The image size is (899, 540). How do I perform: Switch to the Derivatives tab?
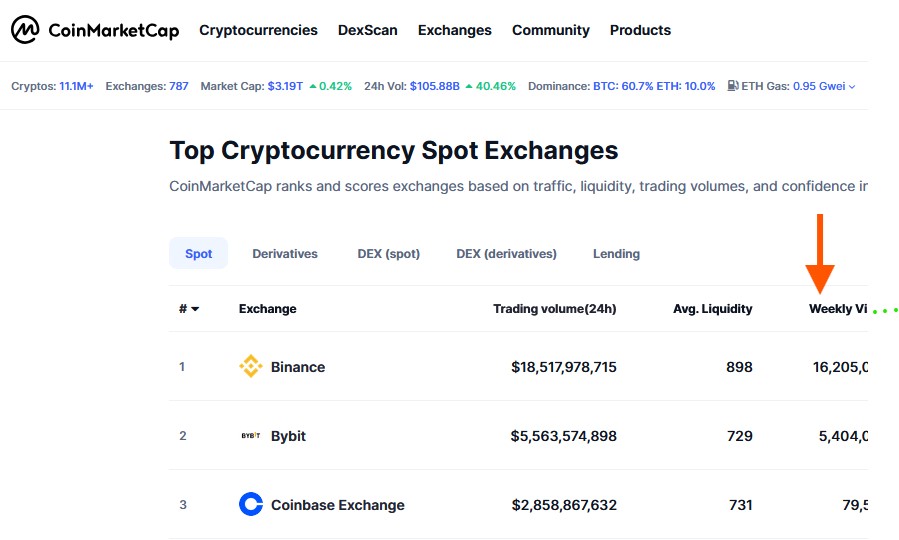point(285,254)
